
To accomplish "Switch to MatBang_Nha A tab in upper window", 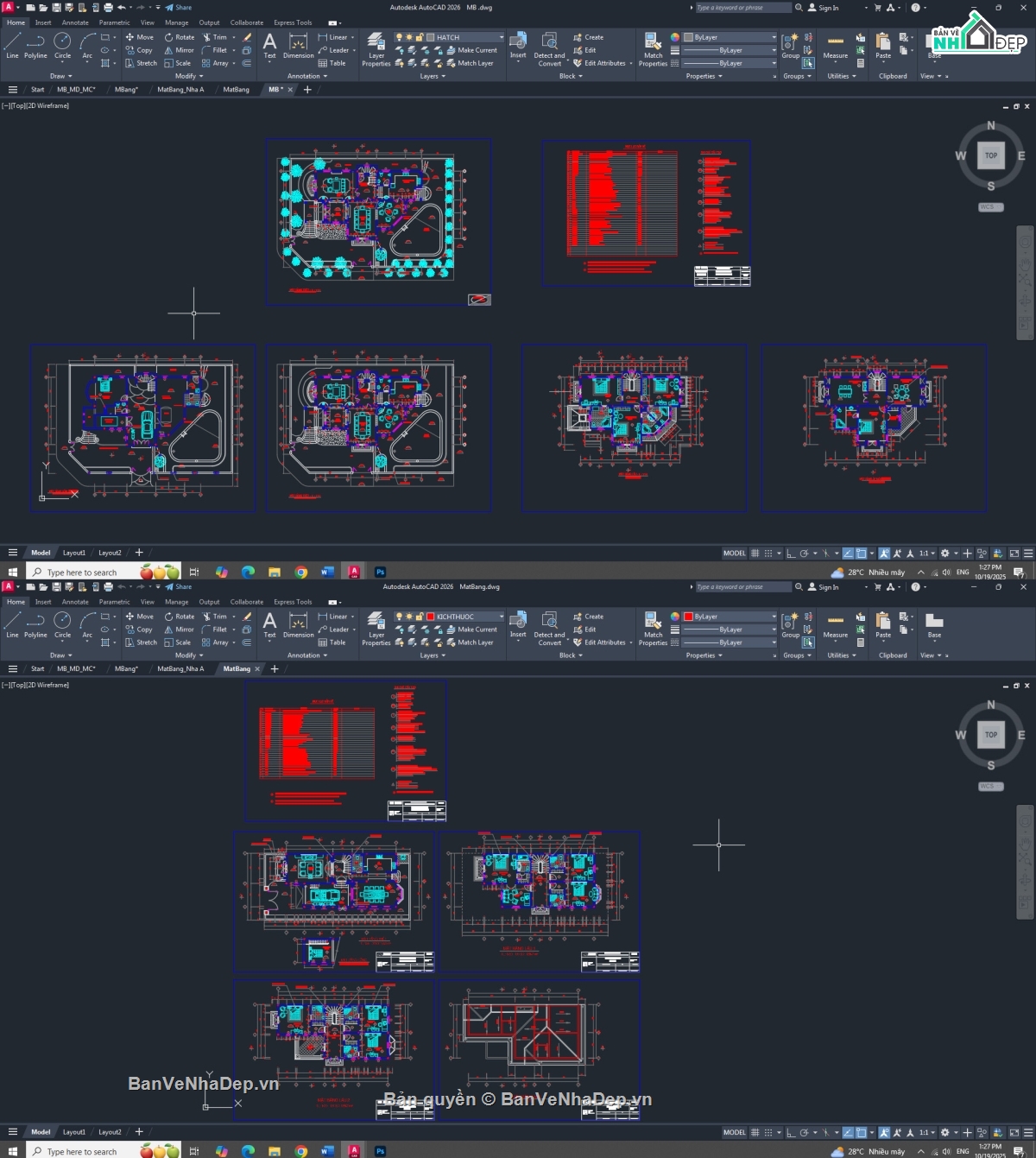I will 180,90.
